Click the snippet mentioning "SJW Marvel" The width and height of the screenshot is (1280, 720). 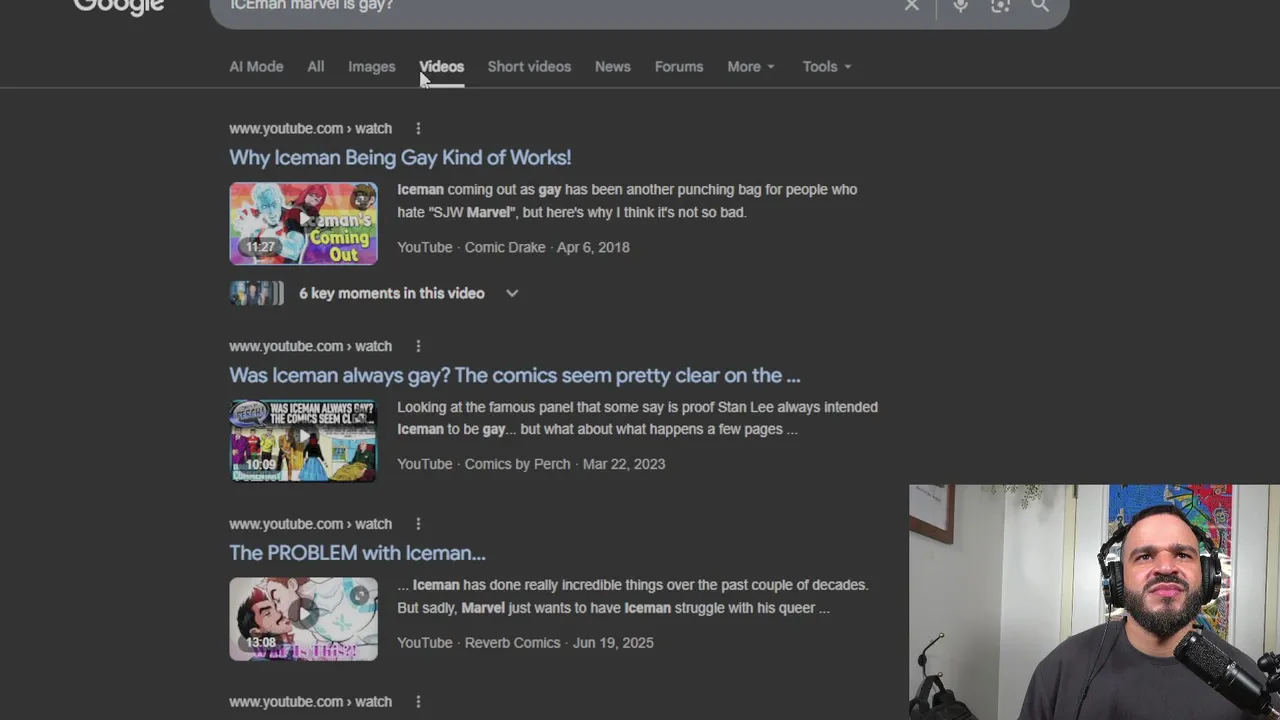pos(627,201)
